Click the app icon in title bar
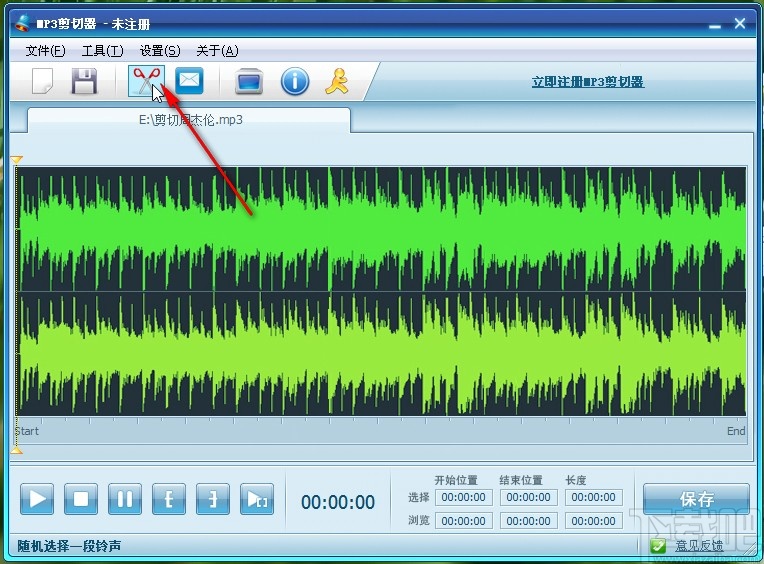This screenshot has height=564, width=764. pyautogui.click(x=22, y=23)
